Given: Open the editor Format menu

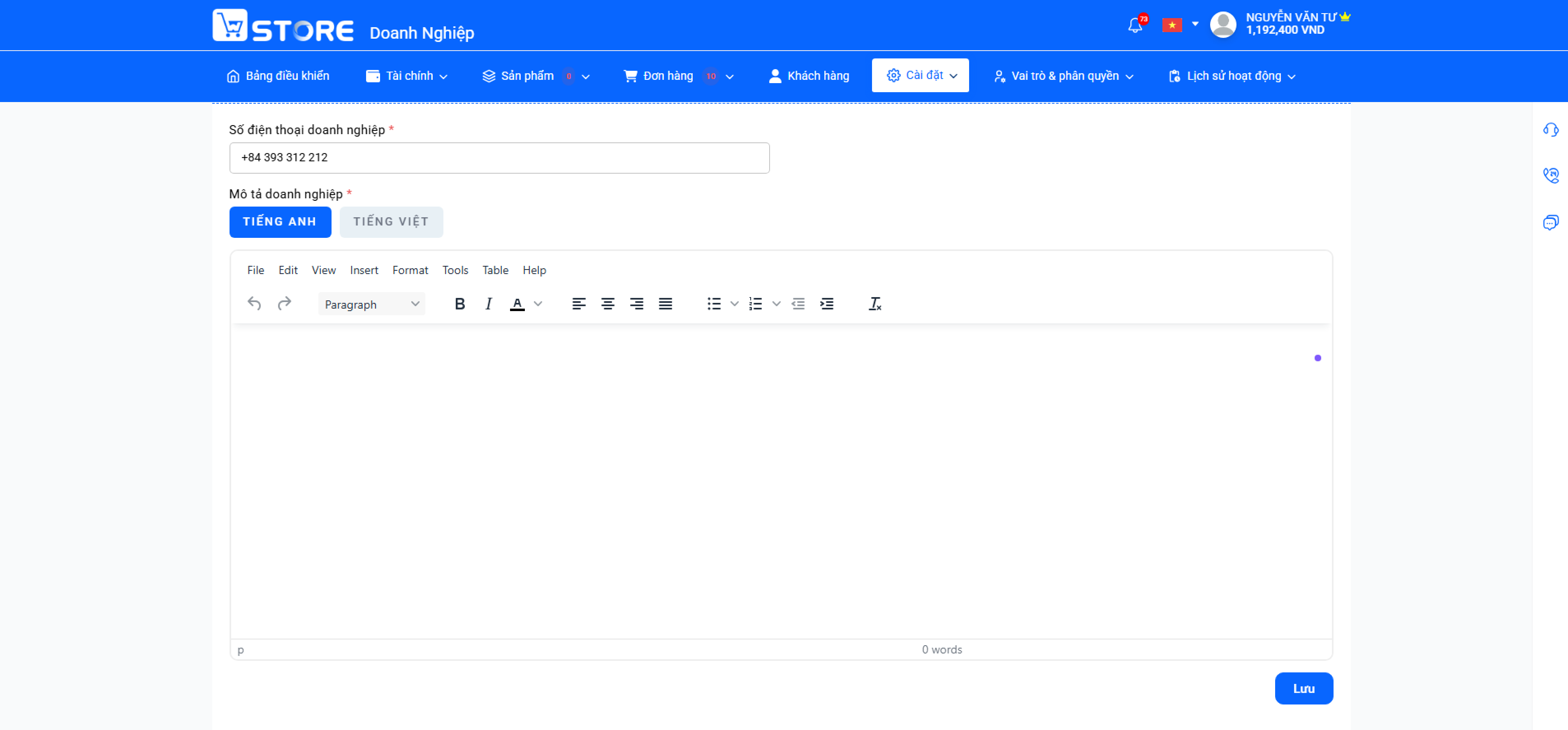Looking at the screenshot, I should pos(410,270).
